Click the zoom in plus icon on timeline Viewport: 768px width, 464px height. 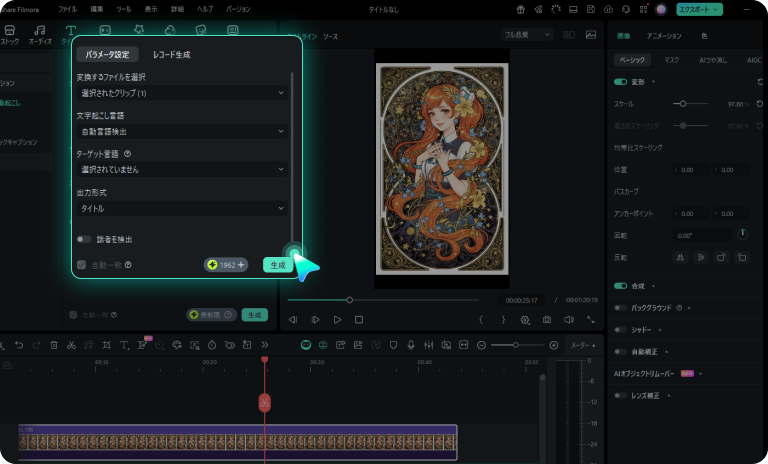tap(554, 345)
